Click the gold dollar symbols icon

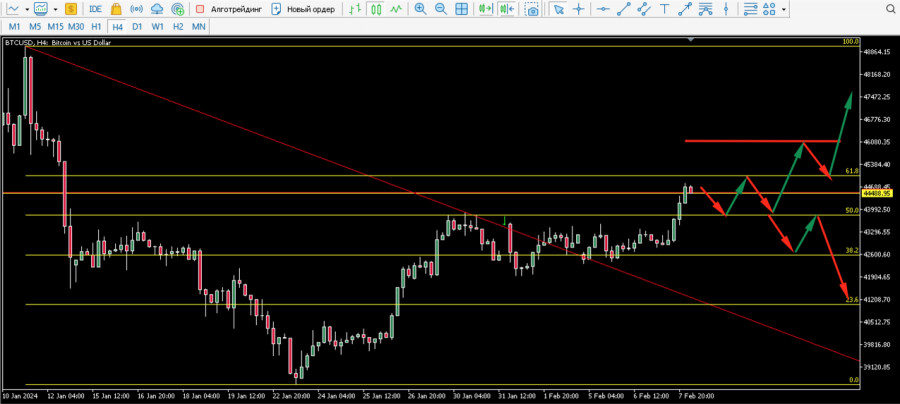pos(71,9)
